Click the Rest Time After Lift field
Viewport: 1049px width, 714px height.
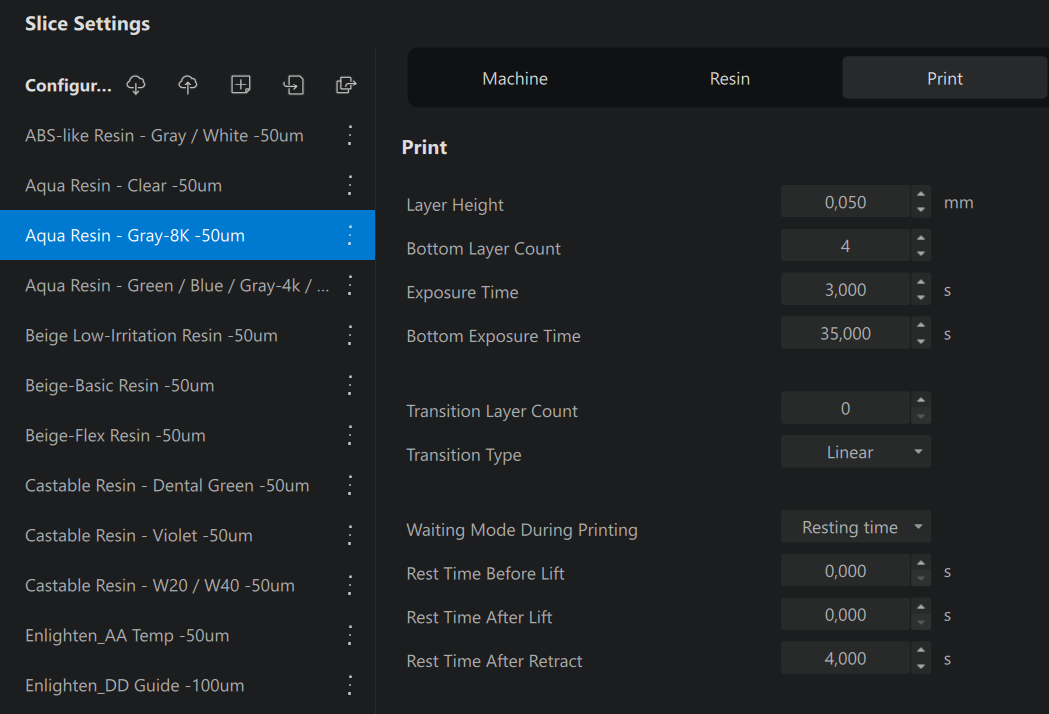point(845,615)
